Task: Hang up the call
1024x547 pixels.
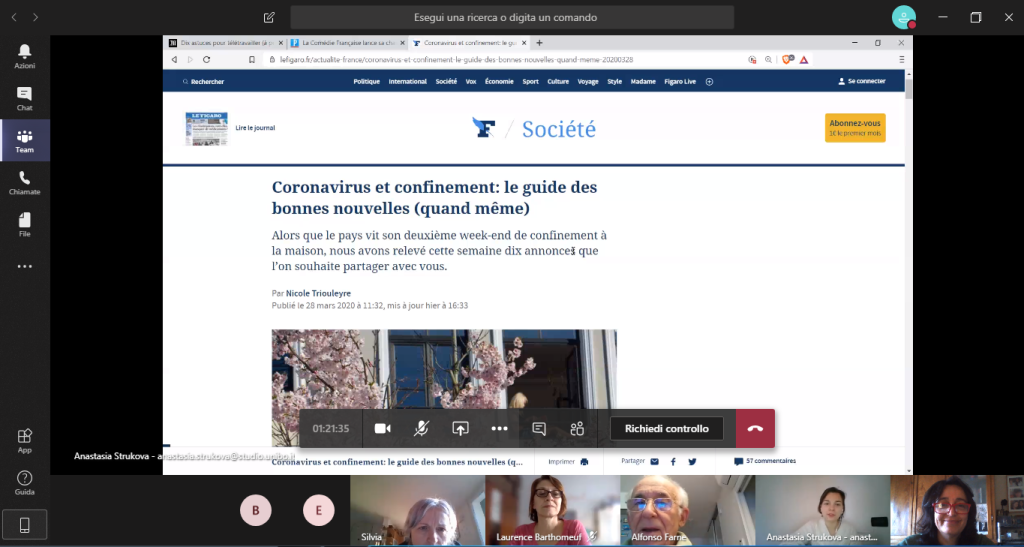Action: coord(756,428)
